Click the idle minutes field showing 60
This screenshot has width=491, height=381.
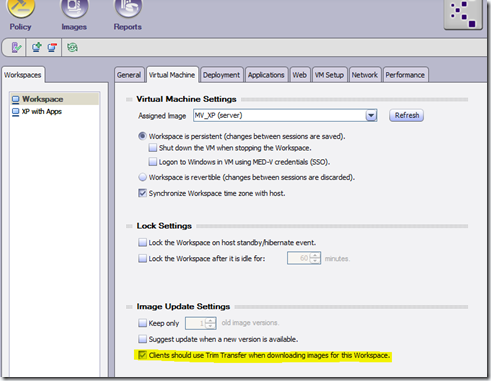[x=299, y=258]
